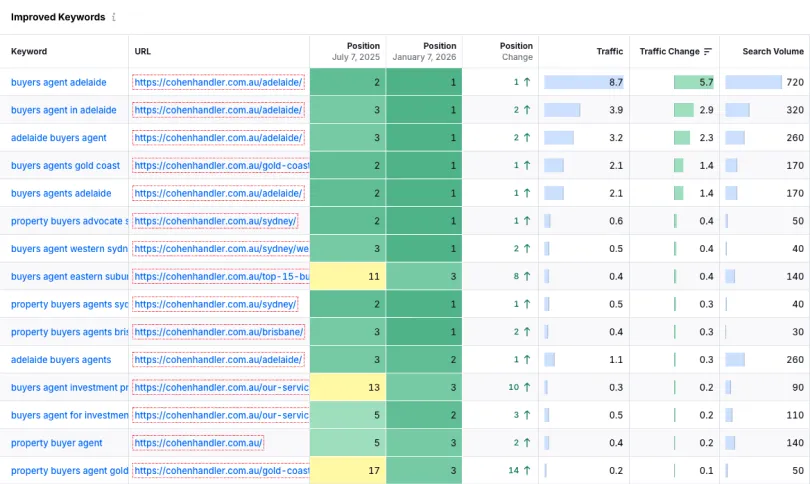Open keyword 'buyers agents gold coast'
The width and height of the screenshot is (810, 484).
(65, 165)
